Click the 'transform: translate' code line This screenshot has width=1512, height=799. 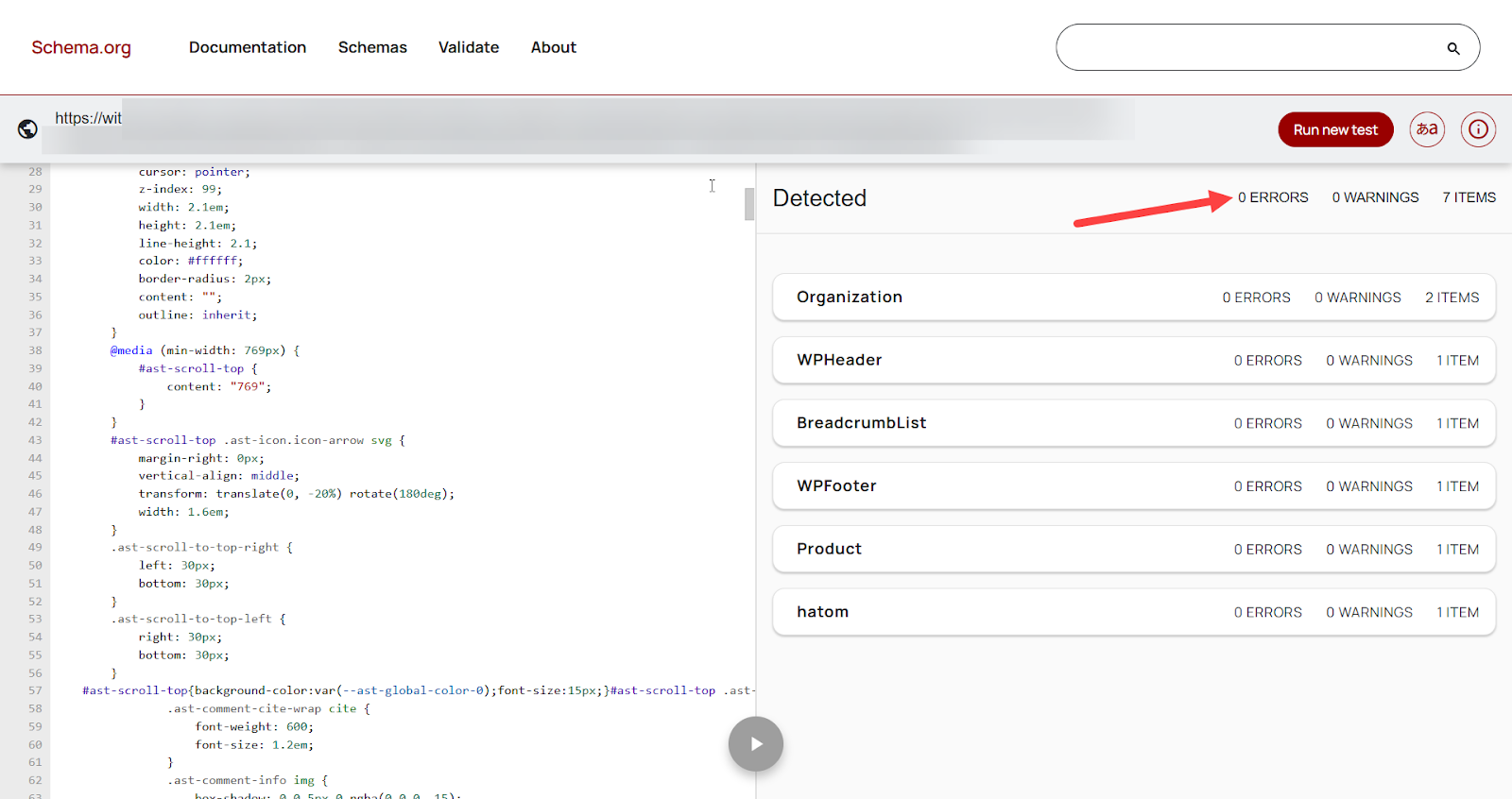pos(297,494)
